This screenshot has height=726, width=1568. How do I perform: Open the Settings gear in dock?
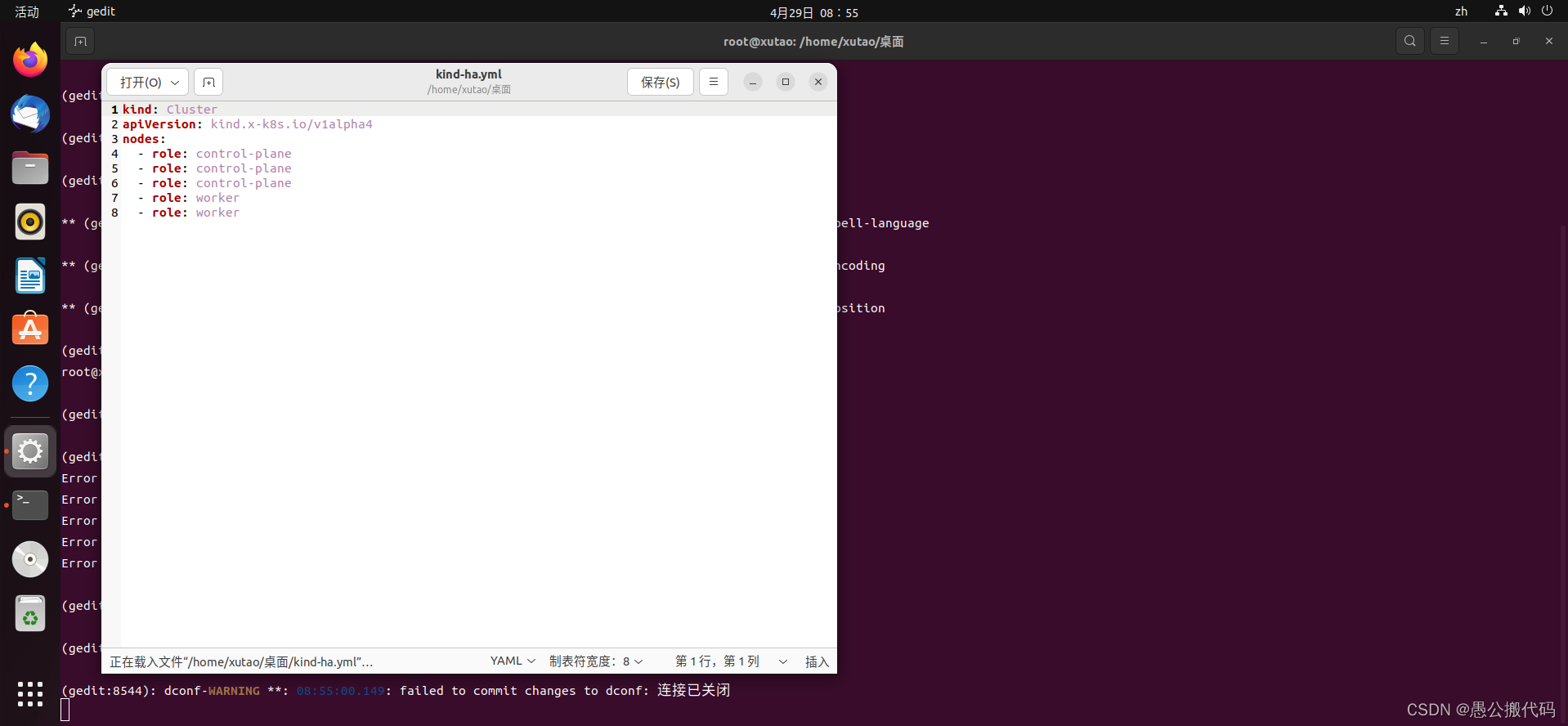pos(30,451)
